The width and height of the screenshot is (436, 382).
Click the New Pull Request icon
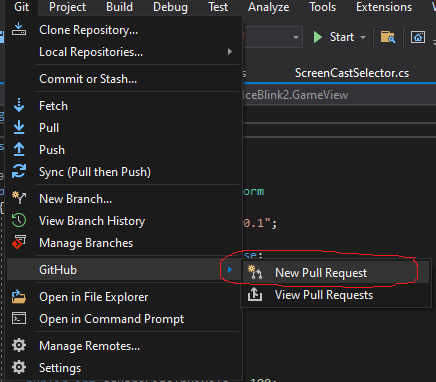[x=255, y=272]
